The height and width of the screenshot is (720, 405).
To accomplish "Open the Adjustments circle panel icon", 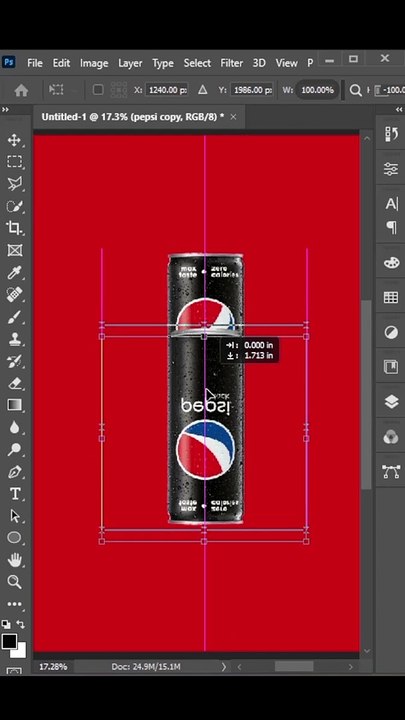I will click(x=391, y=332).
